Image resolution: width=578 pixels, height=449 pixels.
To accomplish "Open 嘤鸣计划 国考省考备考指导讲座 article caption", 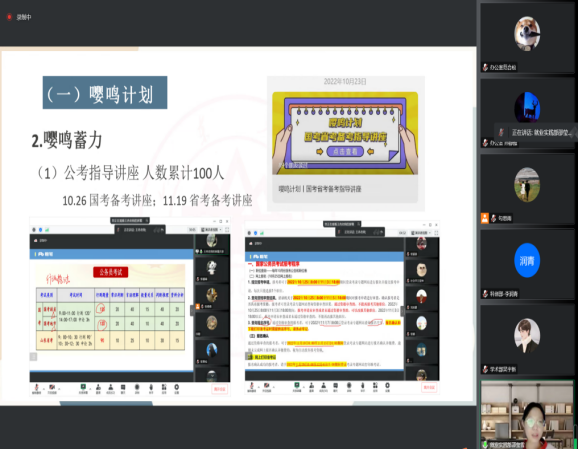I will (320, 189).
